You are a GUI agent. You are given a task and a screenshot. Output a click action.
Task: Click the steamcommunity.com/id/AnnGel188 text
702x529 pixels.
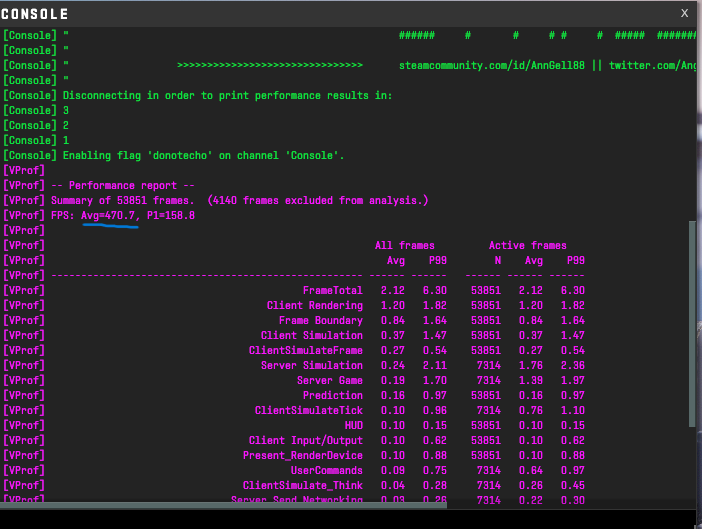[x=492, y=65]
